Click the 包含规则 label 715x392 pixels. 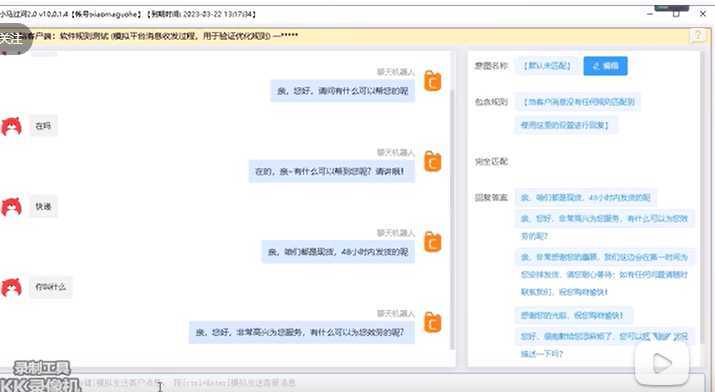[x=491, y=102]
